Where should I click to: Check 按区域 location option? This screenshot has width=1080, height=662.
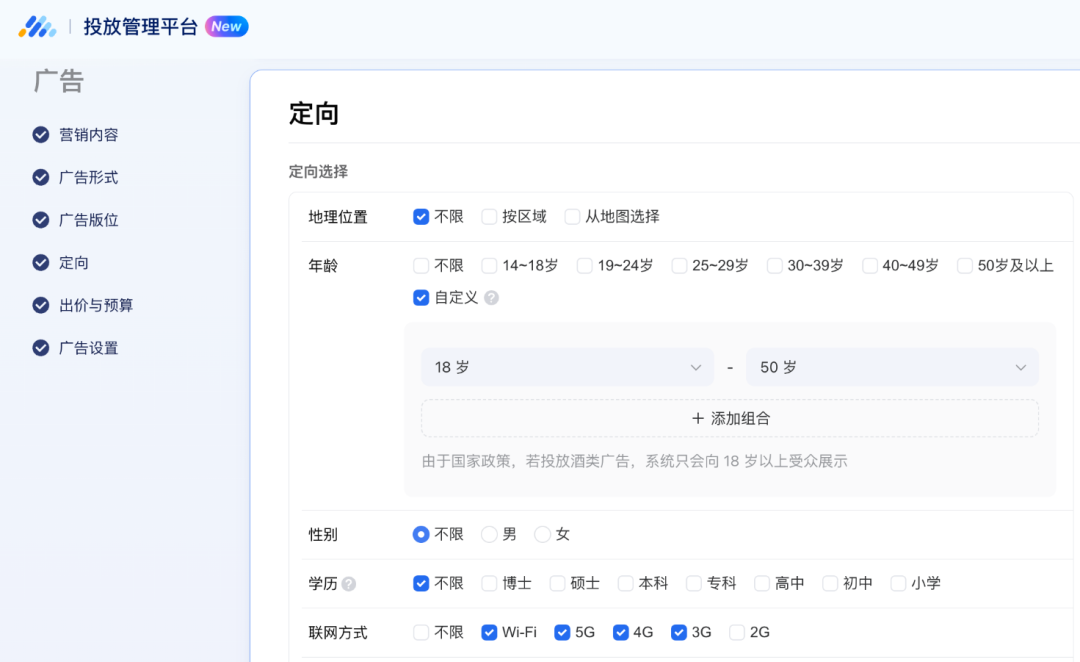point(489,217)
